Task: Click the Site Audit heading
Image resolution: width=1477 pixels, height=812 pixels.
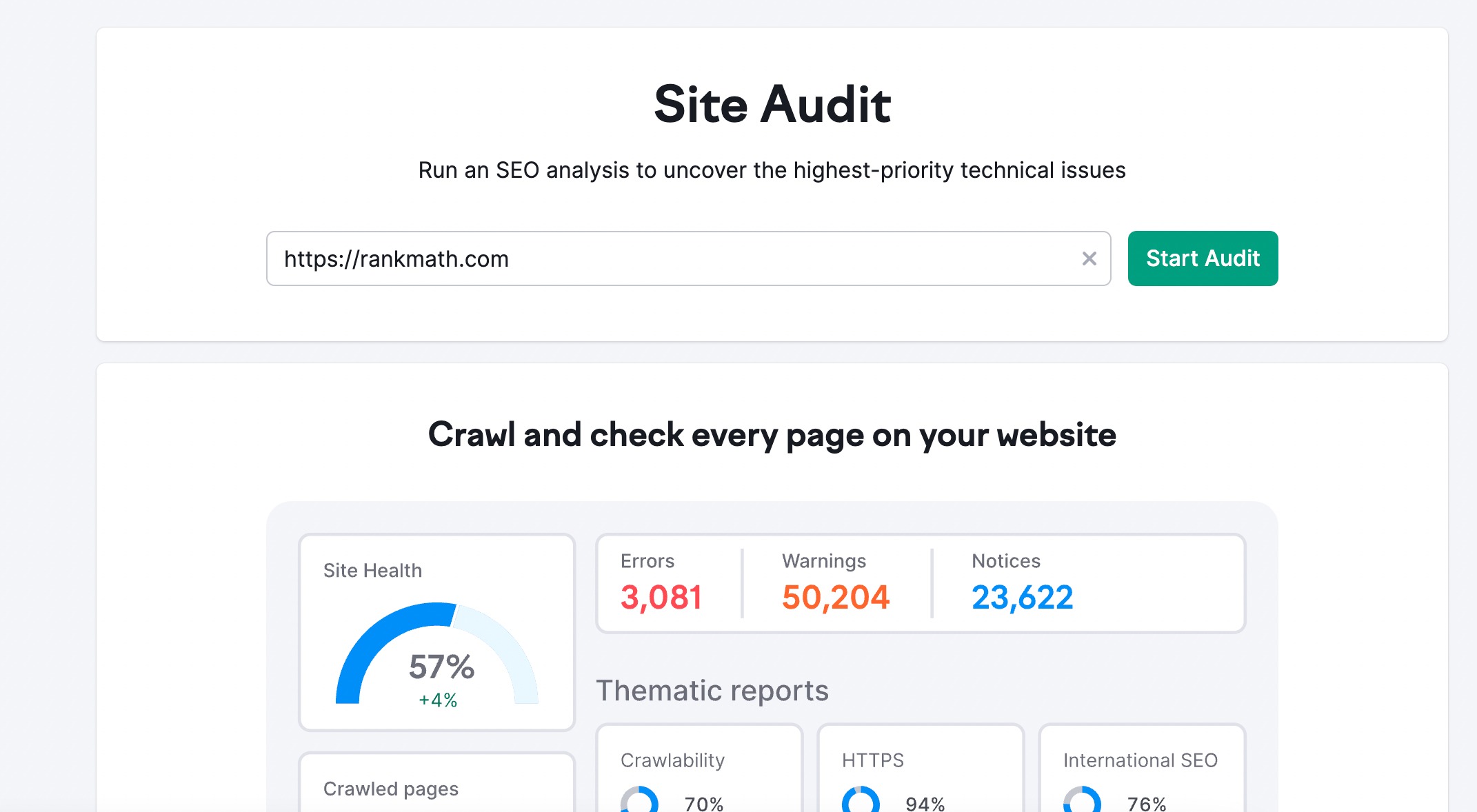Action: pyautogui.click(x=772, y=104)
